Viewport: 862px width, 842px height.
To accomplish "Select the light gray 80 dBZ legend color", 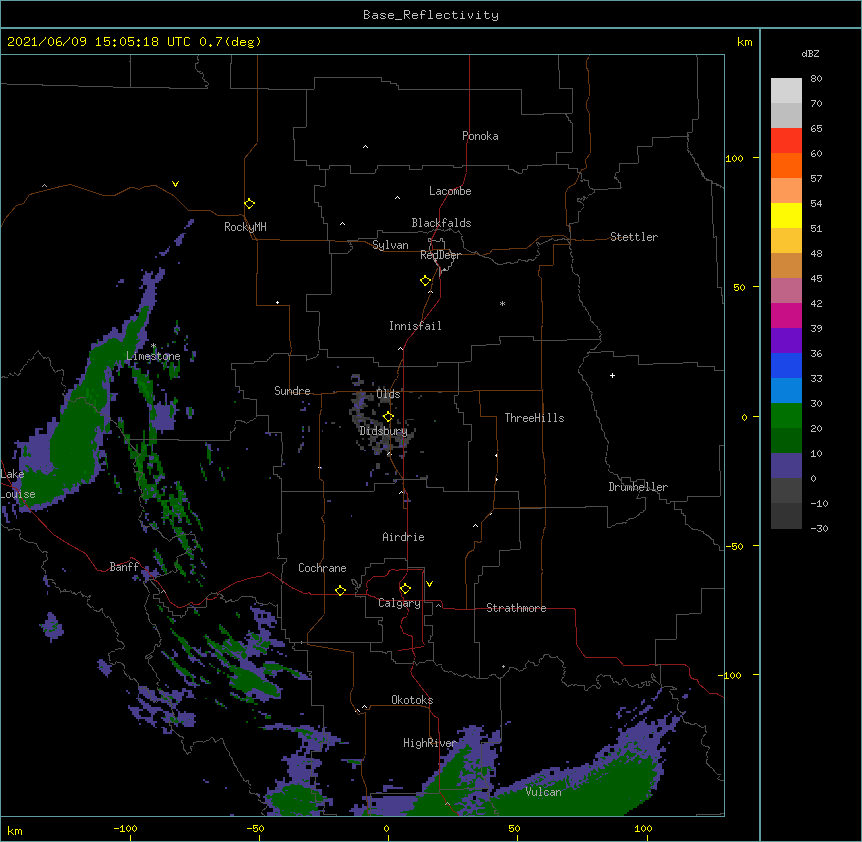I will 786,91.
